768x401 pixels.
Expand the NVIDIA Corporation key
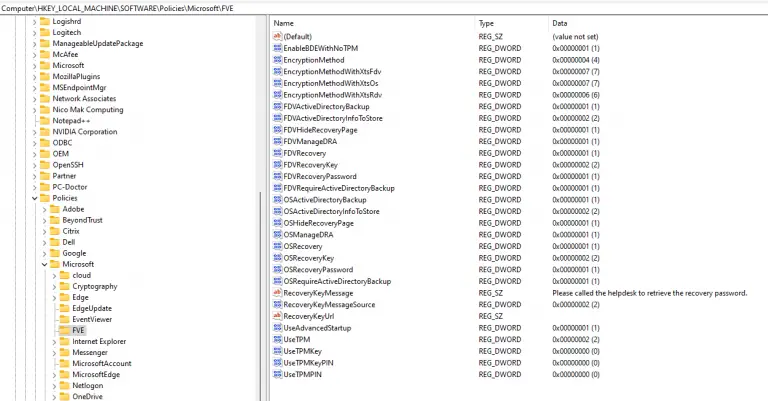pos(34,132)
